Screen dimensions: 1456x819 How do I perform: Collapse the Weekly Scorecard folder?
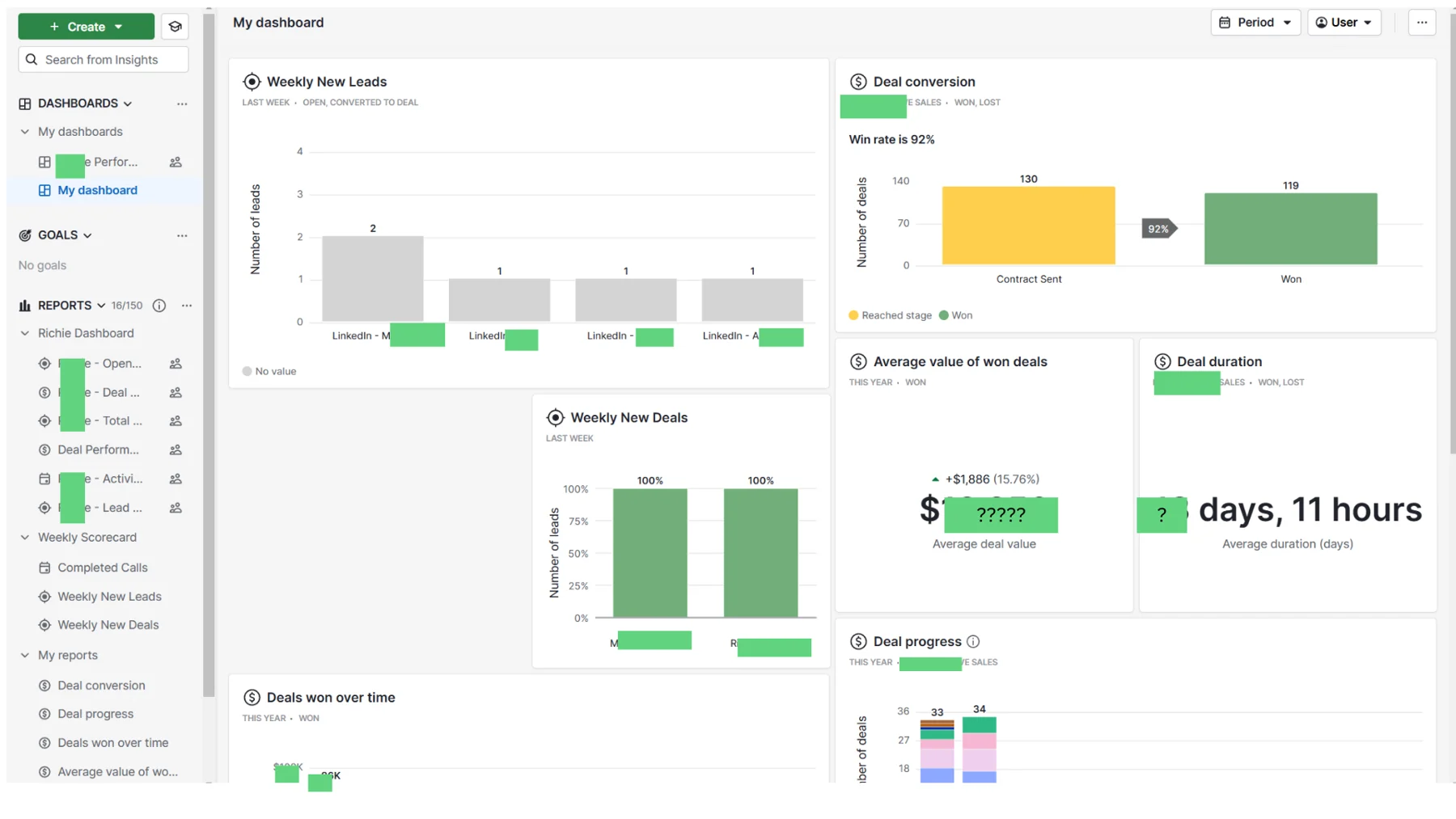coord(25,537)
